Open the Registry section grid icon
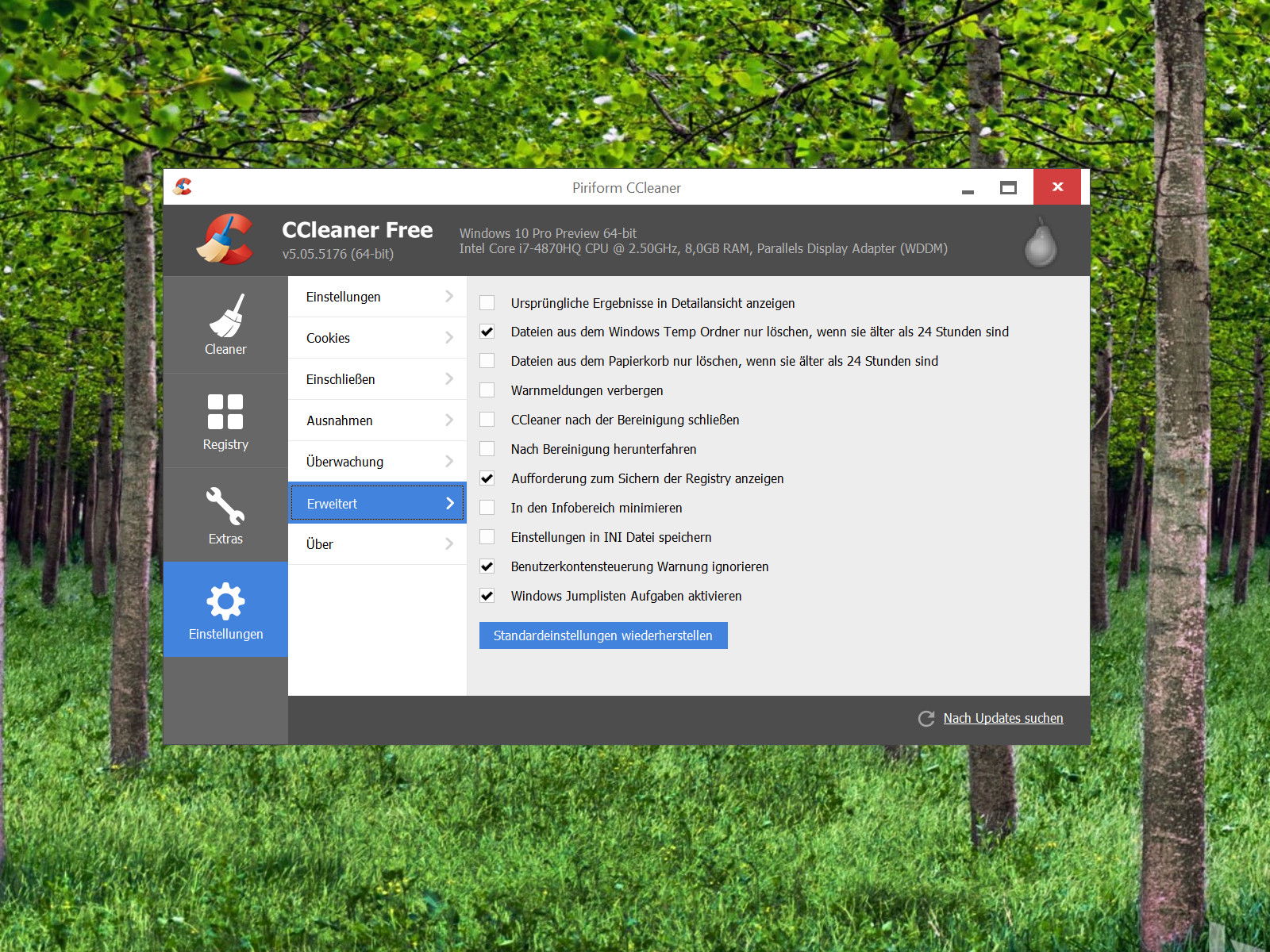Viewport: 1270px width, 952px height. pos(225,412)
